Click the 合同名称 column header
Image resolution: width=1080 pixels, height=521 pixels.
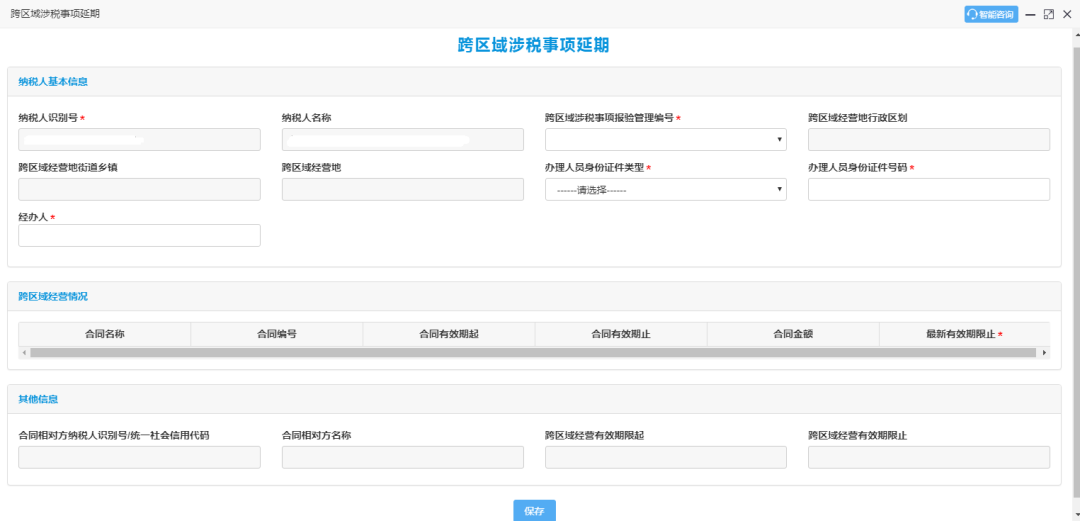click(105, 334)
